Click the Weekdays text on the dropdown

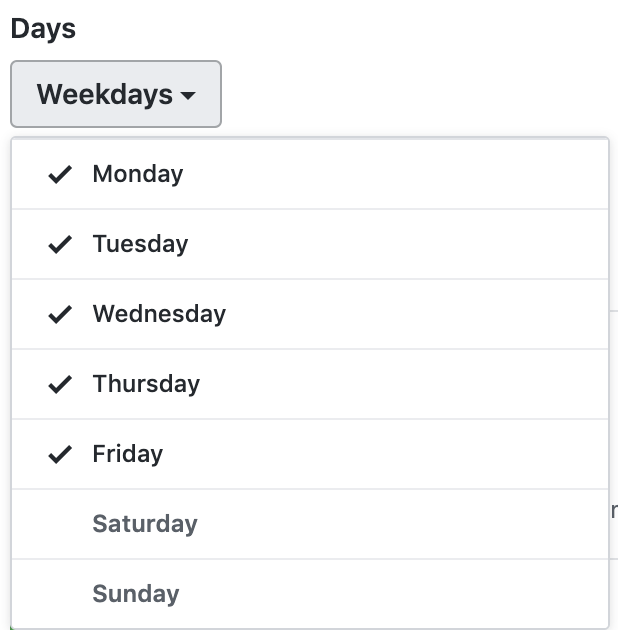104,95
